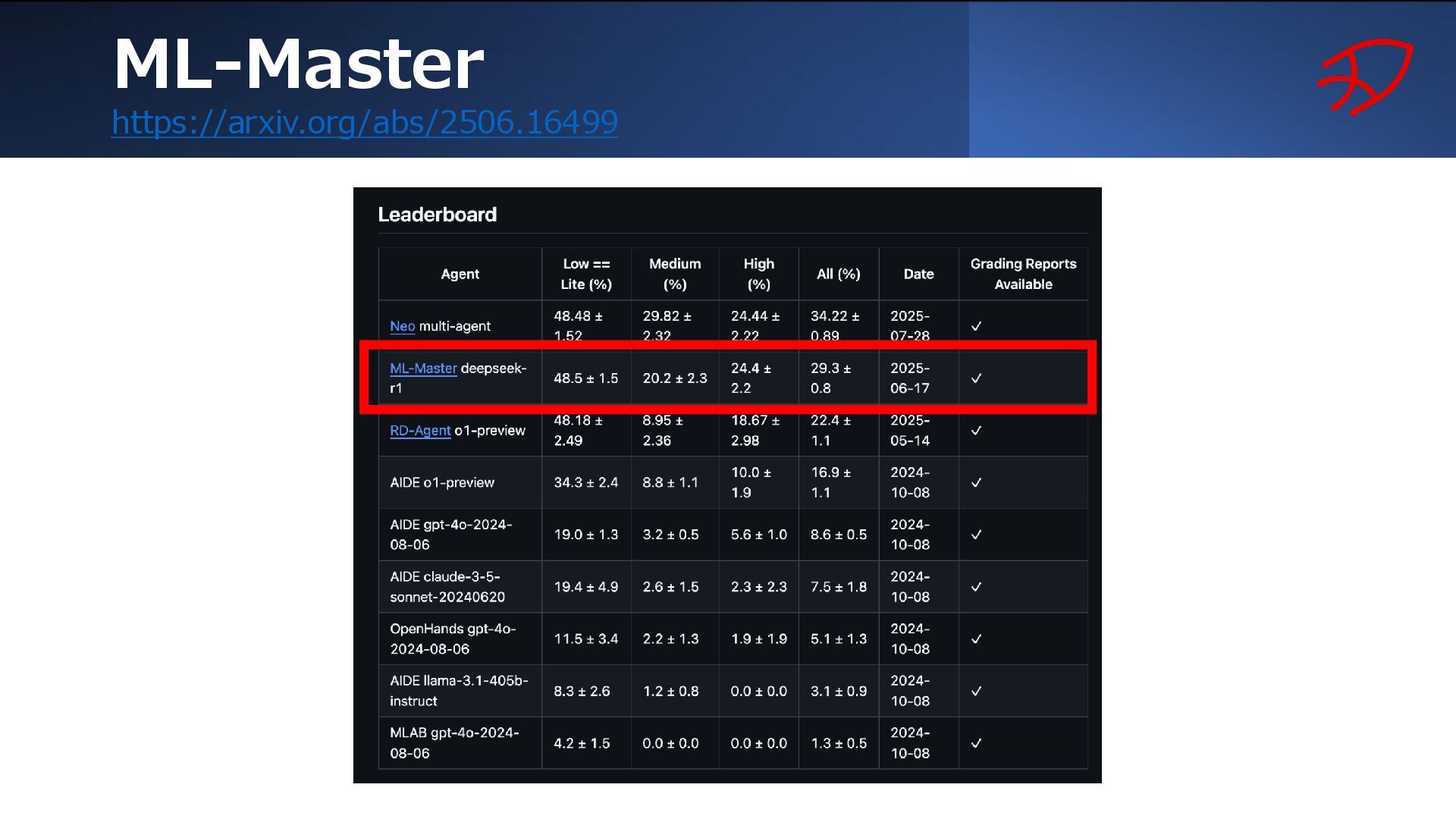
Task: Click checkmark in AIDE gpt-4o-2024-08-06 row
Action: click(977, 535)
